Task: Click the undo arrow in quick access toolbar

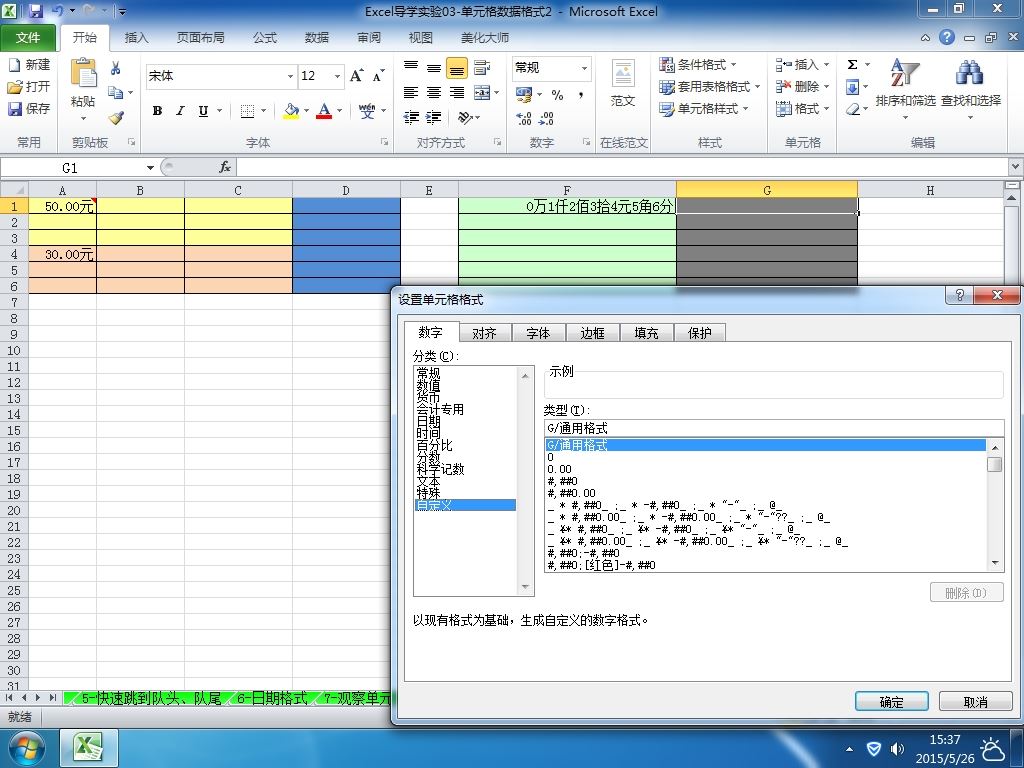Action: pos(57,11)
